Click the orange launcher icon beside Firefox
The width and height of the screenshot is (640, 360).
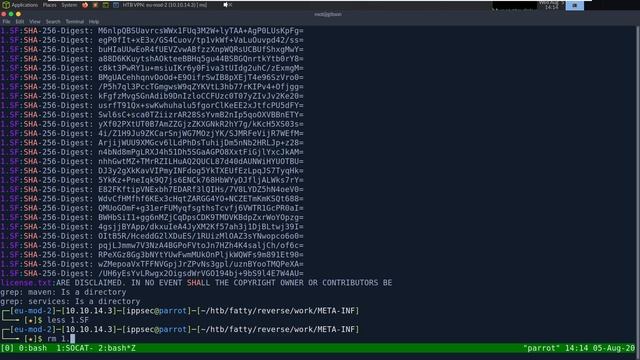(95, 5)
